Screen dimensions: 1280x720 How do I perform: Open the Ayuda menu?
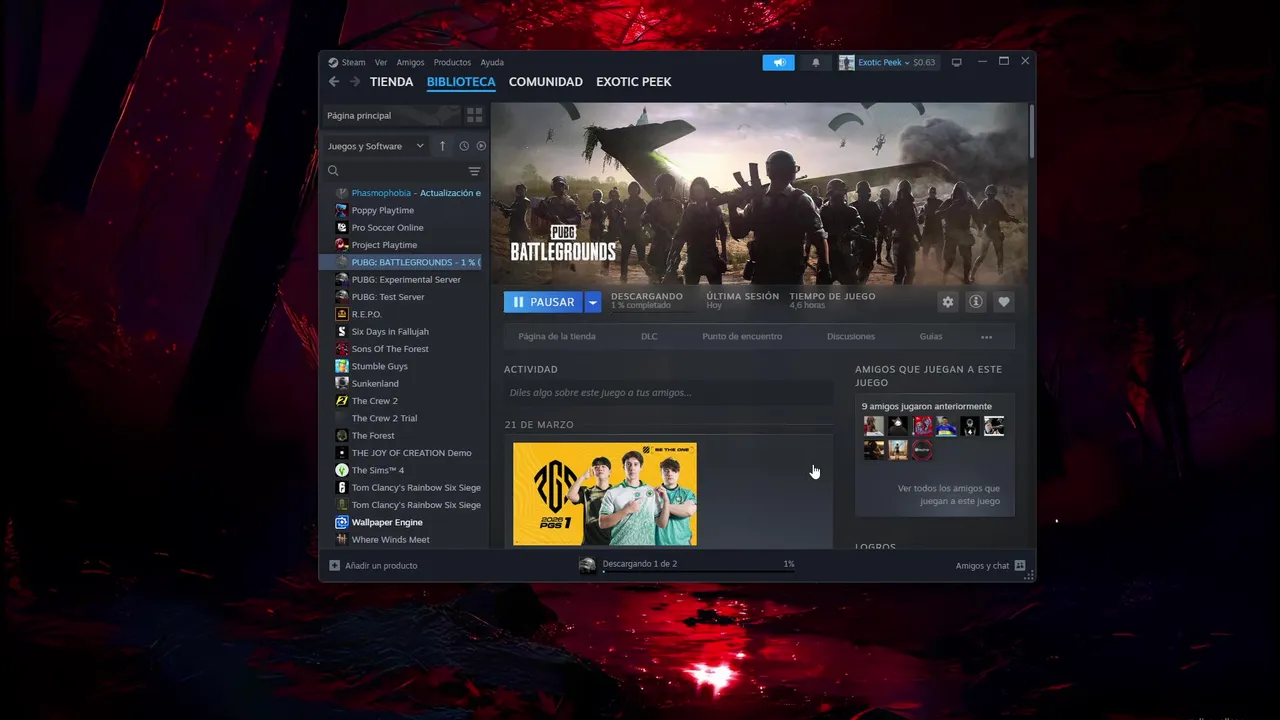tap(492, 62)
